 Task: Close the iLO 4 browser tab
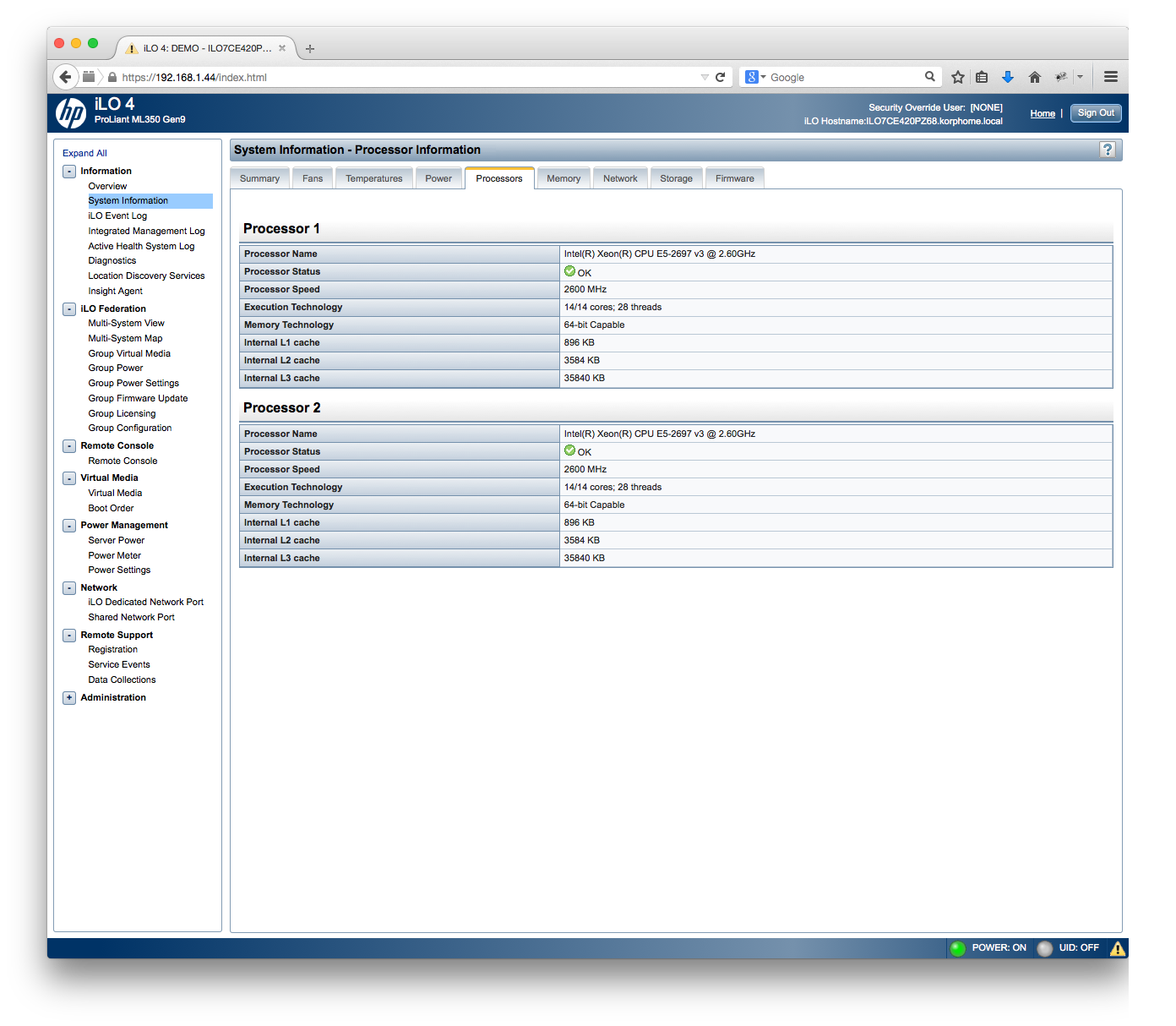282,48
